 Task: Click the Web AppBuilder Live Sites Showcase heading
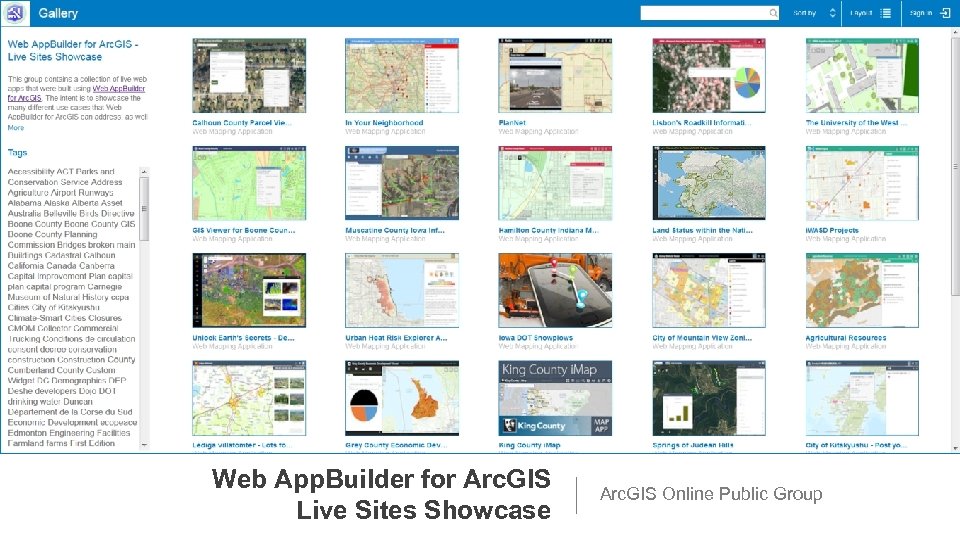pos(73,50)
